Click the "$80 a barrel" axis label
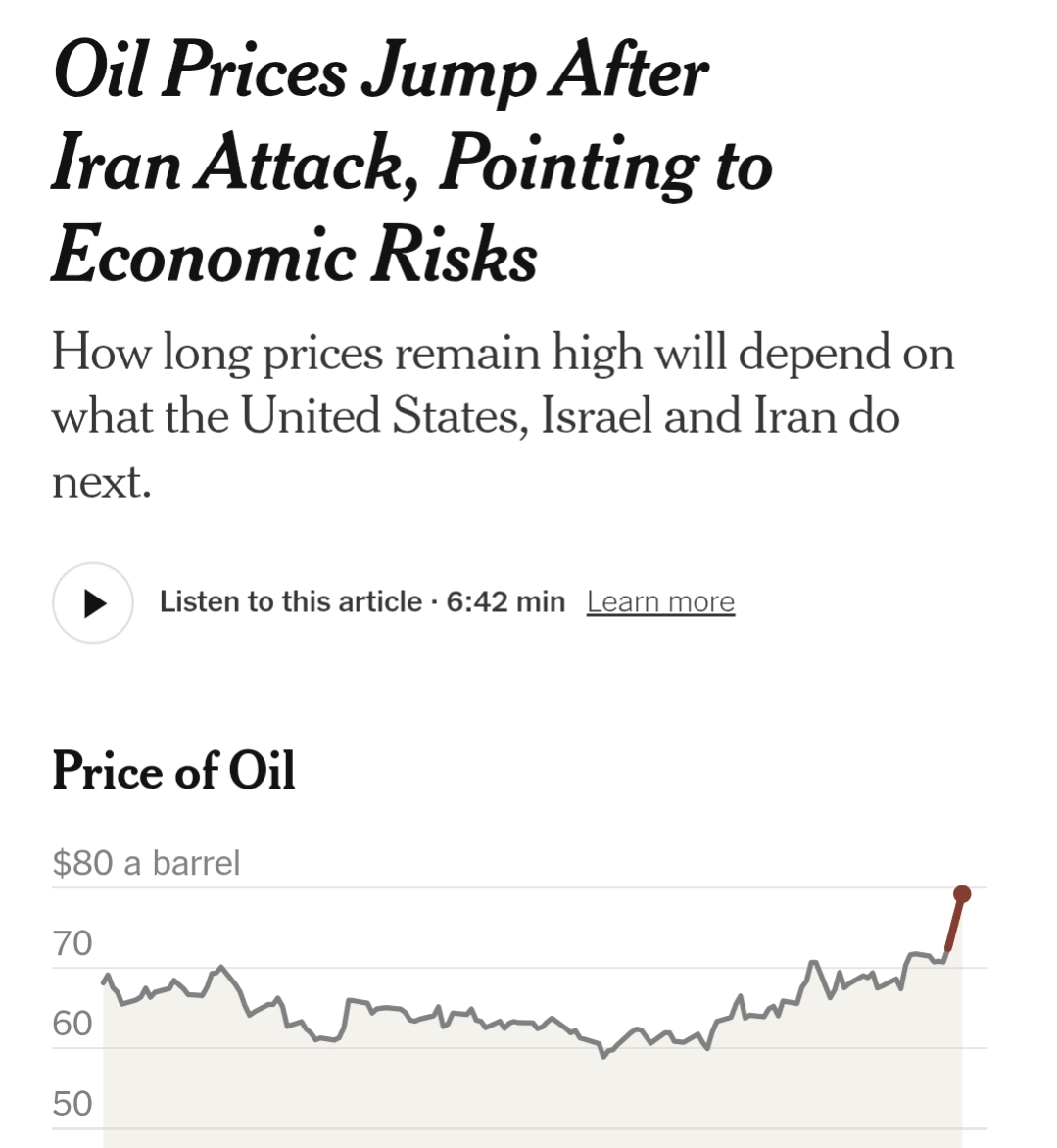1057x1148 pixels. pyautogui.click(x=146, y=863)
